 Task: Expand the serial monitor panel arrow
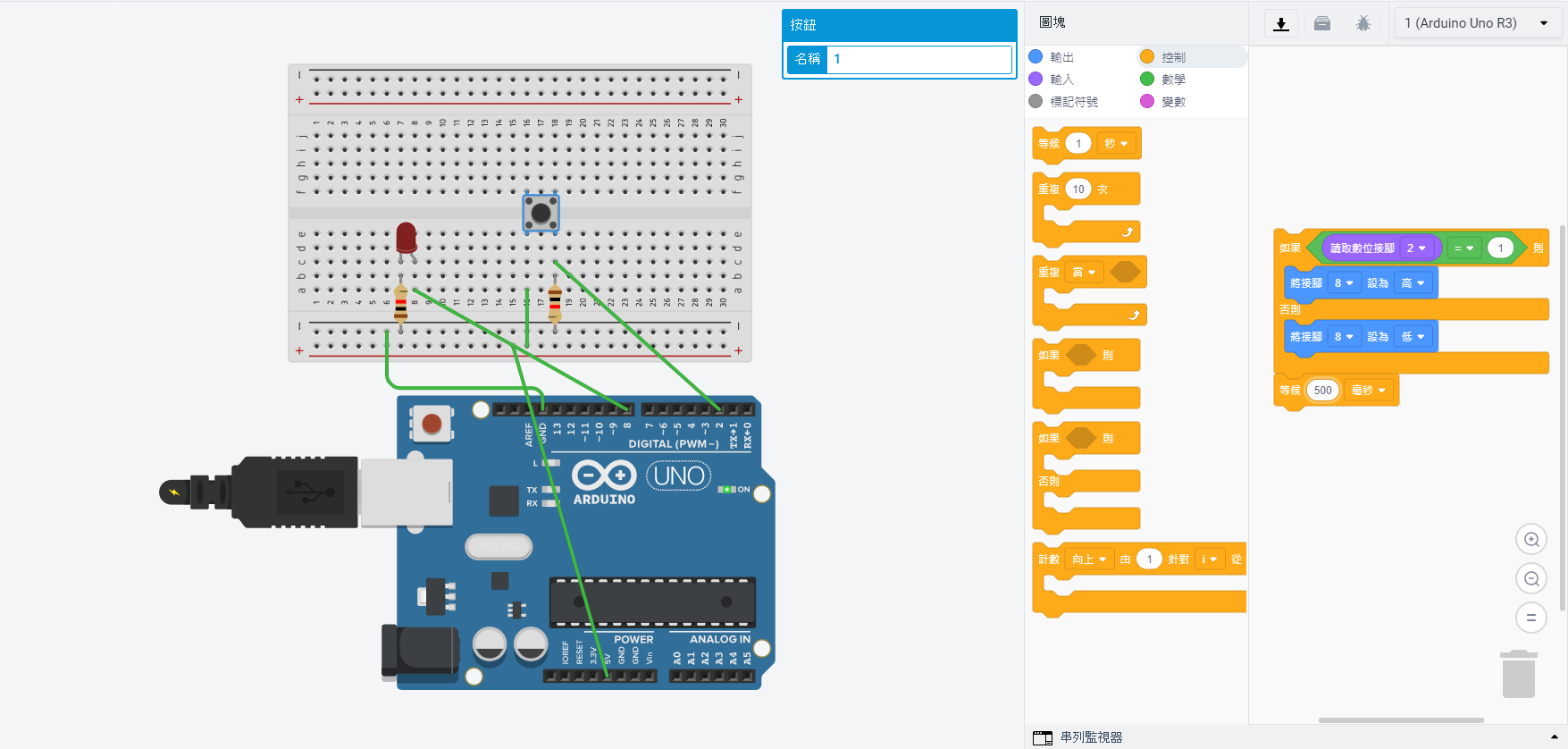coord(1554,737)
